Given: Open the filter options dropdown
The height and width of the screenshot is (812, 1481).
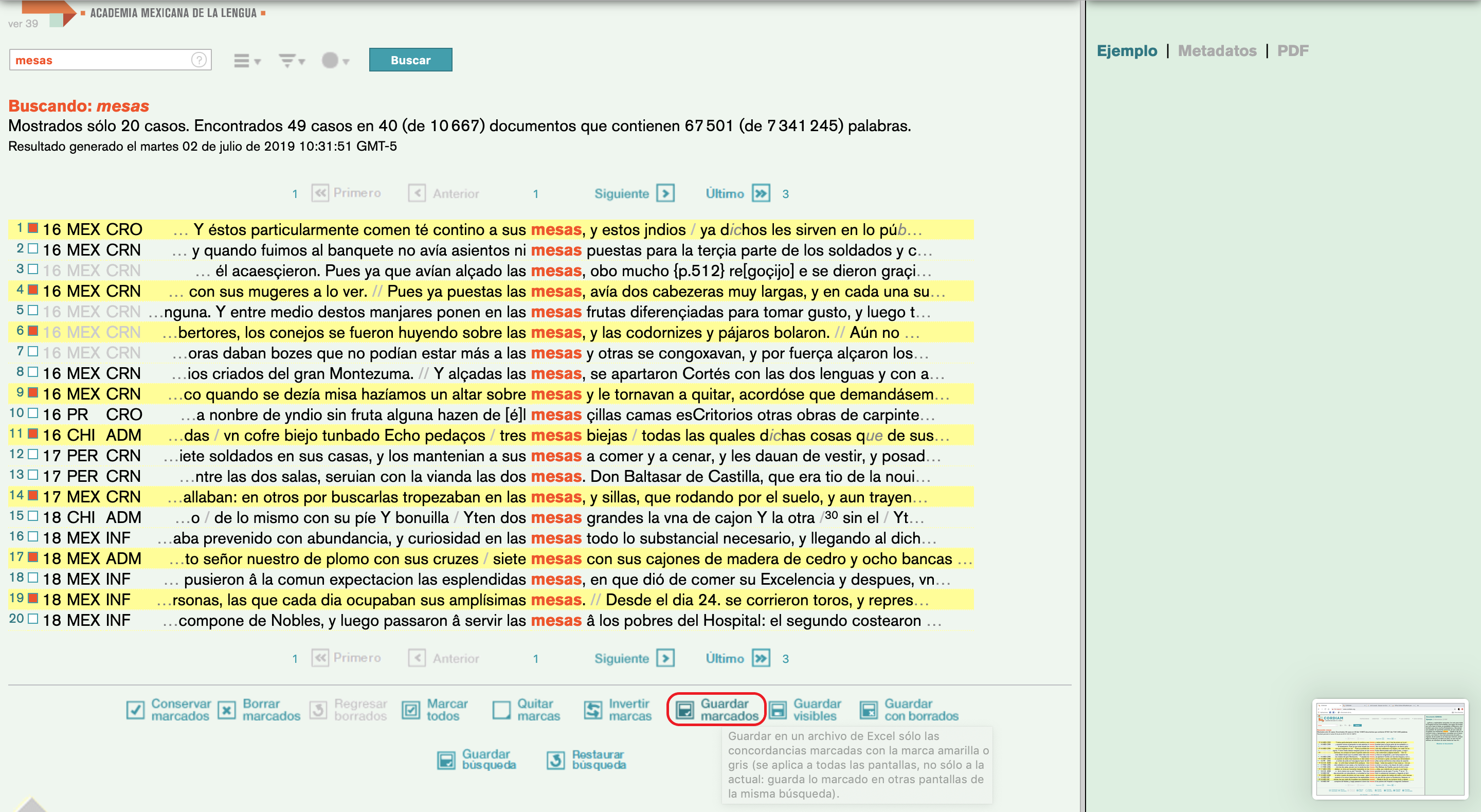Looking at the screenshot, I should [292, 60].
